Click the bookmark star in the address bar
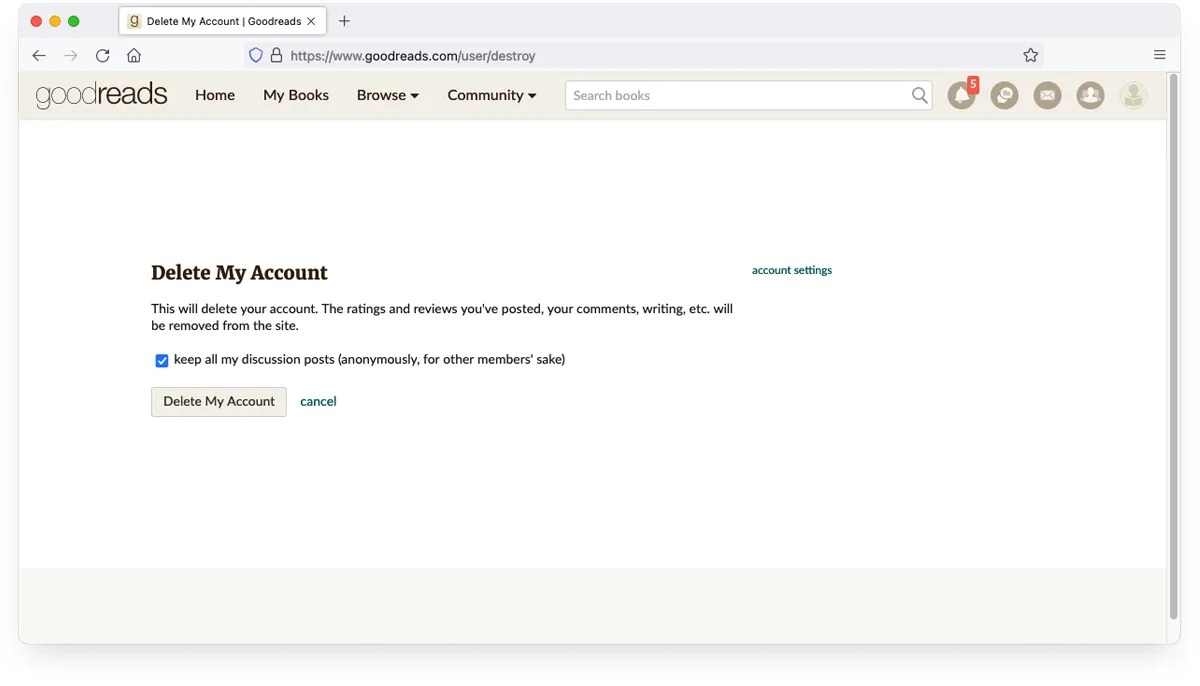The image size is (1200, 686). (1030, 55)
